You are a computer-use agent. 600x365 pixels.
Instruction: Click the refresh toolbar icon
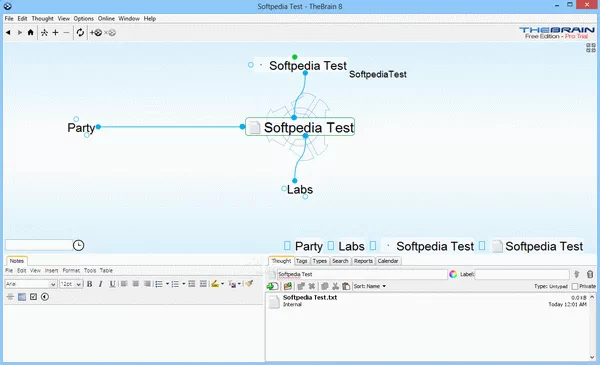click(x=80, y=33)
